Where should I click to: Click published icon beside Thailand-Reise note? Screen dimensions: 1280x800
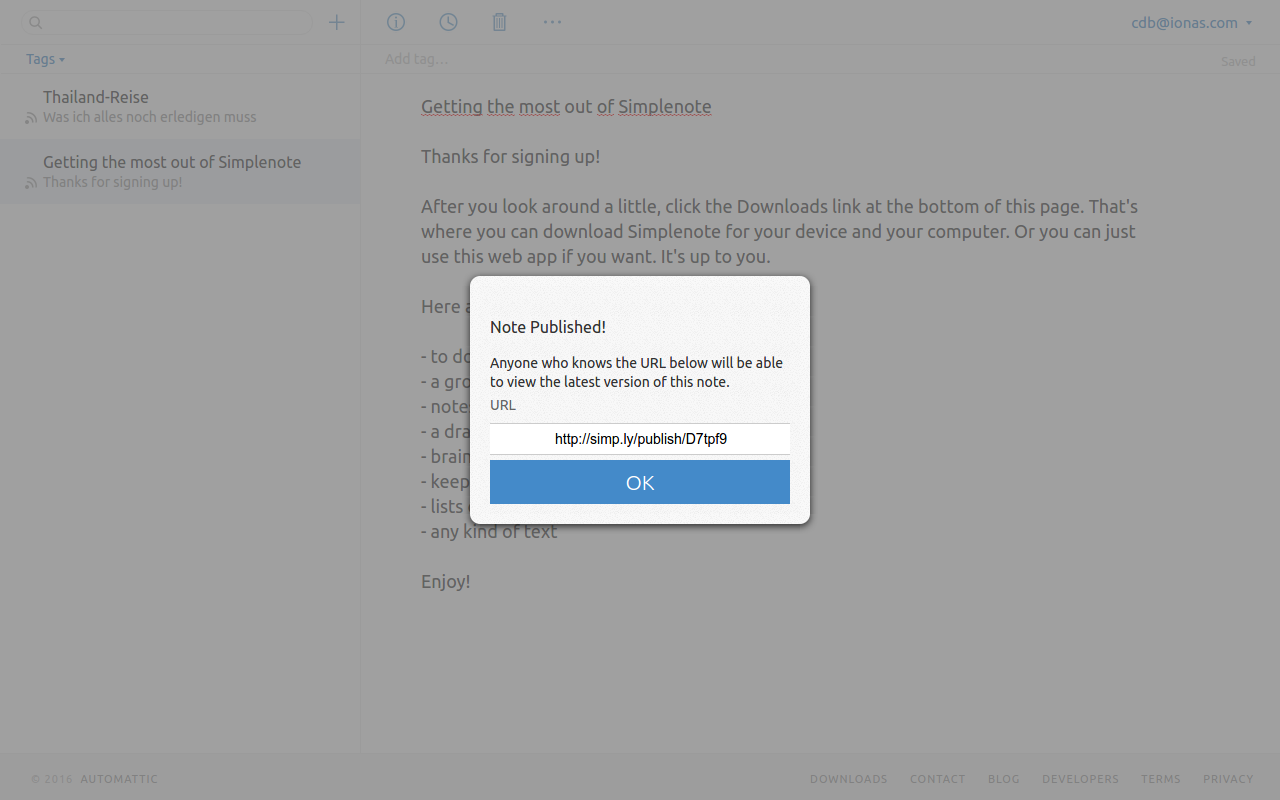[x=31, y=118]
